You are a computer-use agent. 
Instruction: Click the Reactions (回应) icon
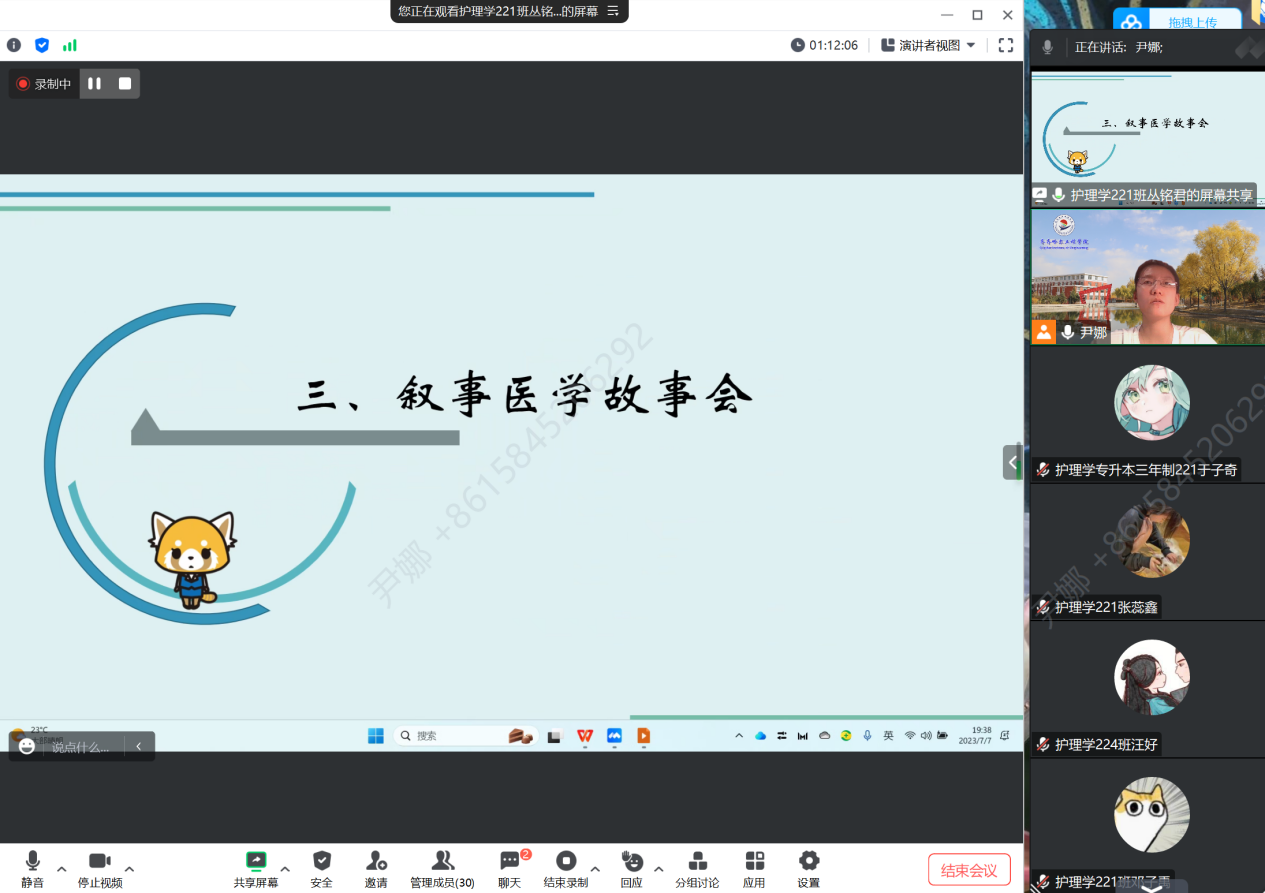coord(631,862)
